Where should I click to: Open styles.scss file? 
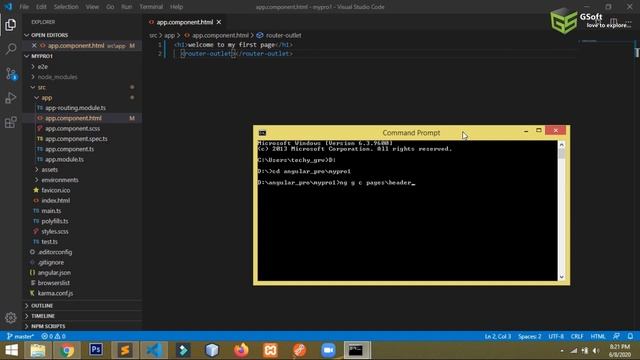(x=55, y=231)
